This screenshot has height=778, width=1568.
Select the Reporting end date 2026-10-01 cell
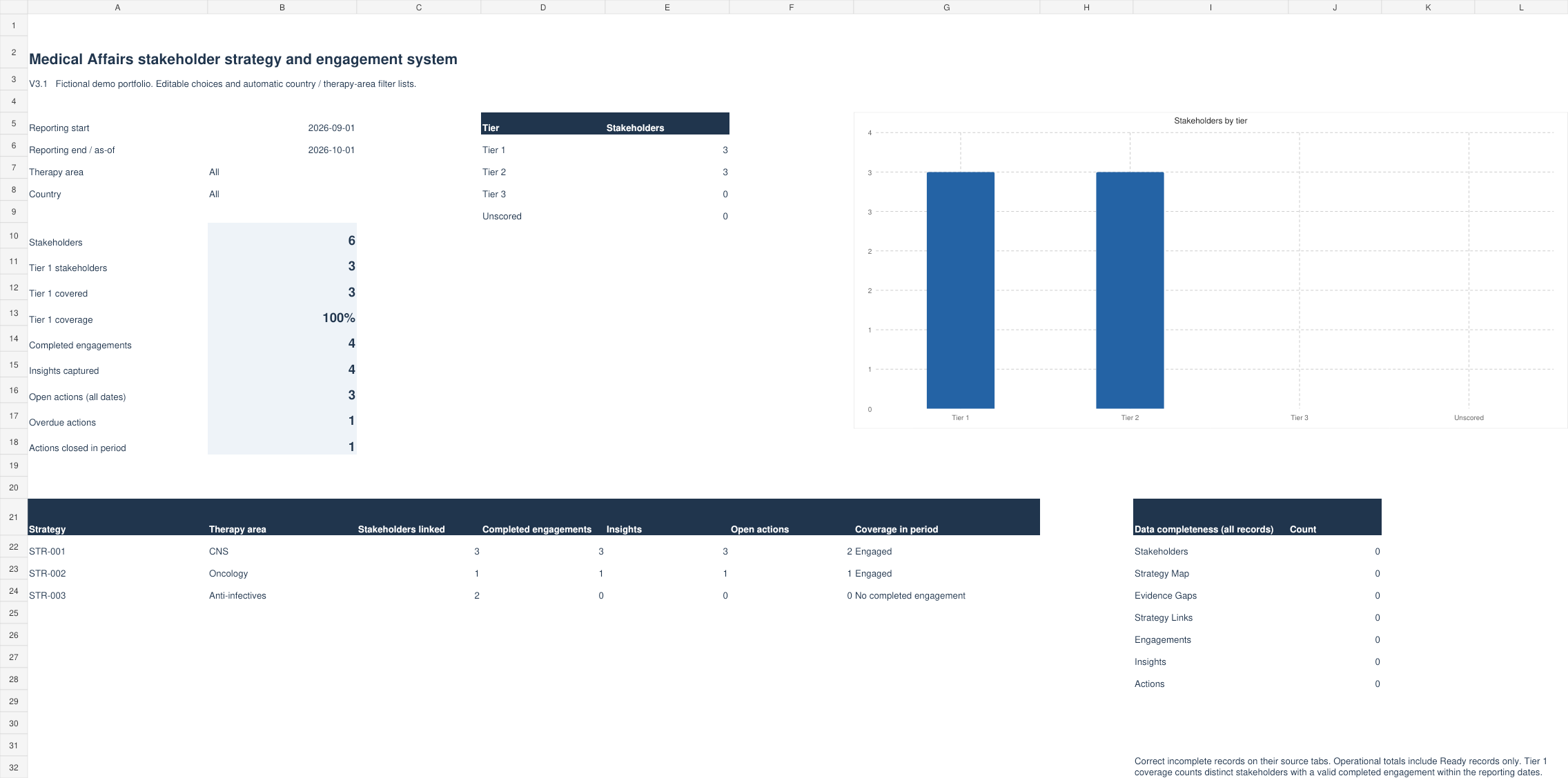point(282,146)
